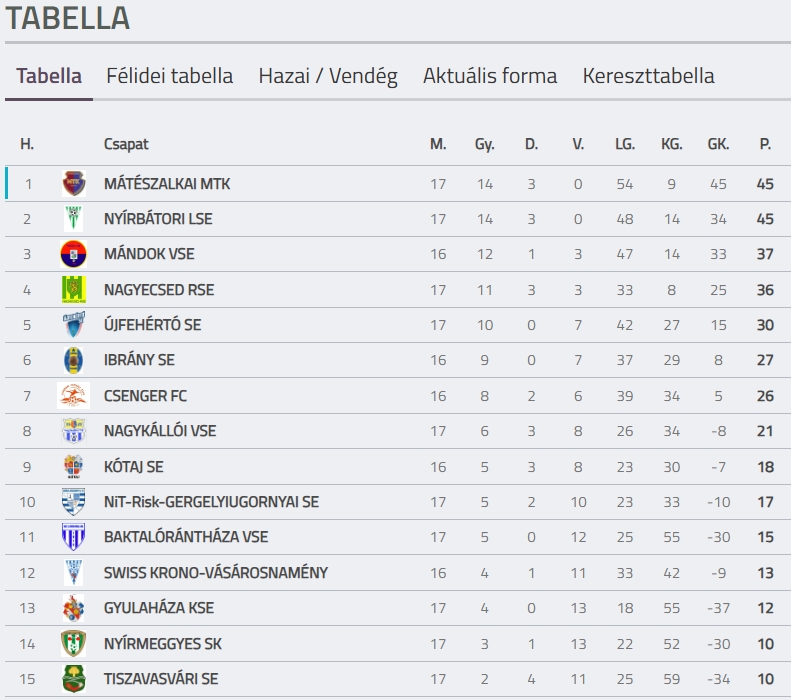Screen dimensions: 791x700
Task: Open the Hazai / Vendég tab
Action: [328, 76]
